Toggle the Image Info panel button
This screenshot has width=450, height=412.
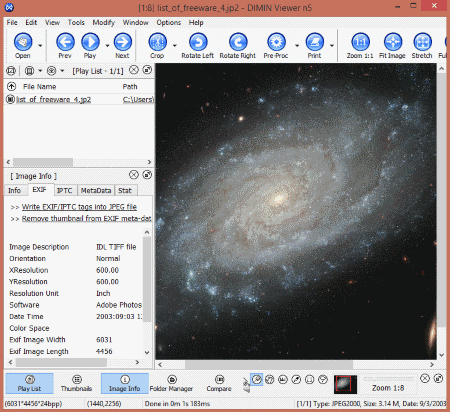pyautogui.click(x=125, y=383)
